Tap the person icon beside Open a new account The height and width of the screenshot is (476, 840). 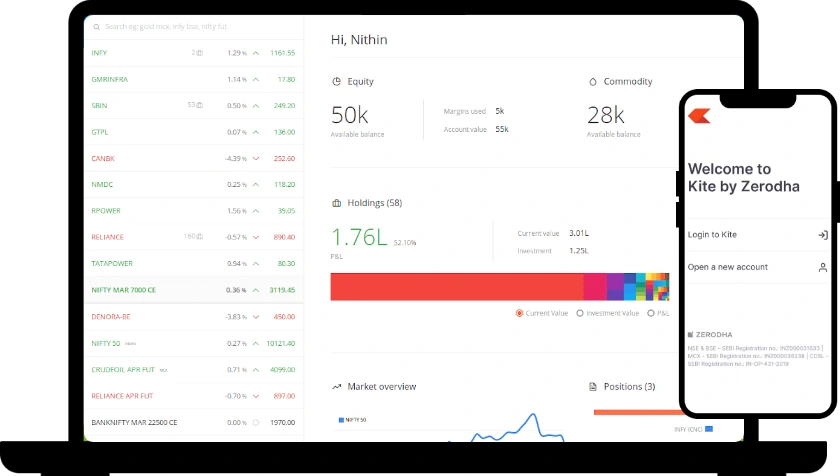tap(823, 267)
